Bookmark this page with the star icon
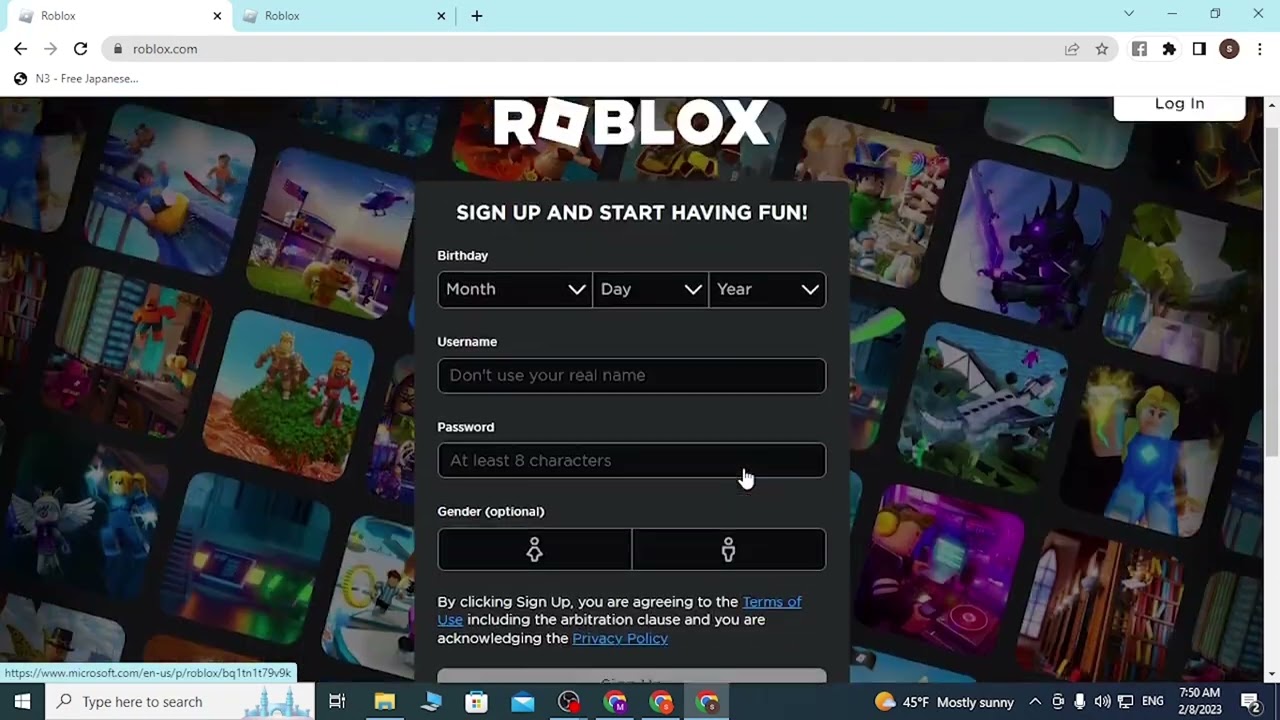This screenshot has width=1280, height=720. [x=1102, y=49]
